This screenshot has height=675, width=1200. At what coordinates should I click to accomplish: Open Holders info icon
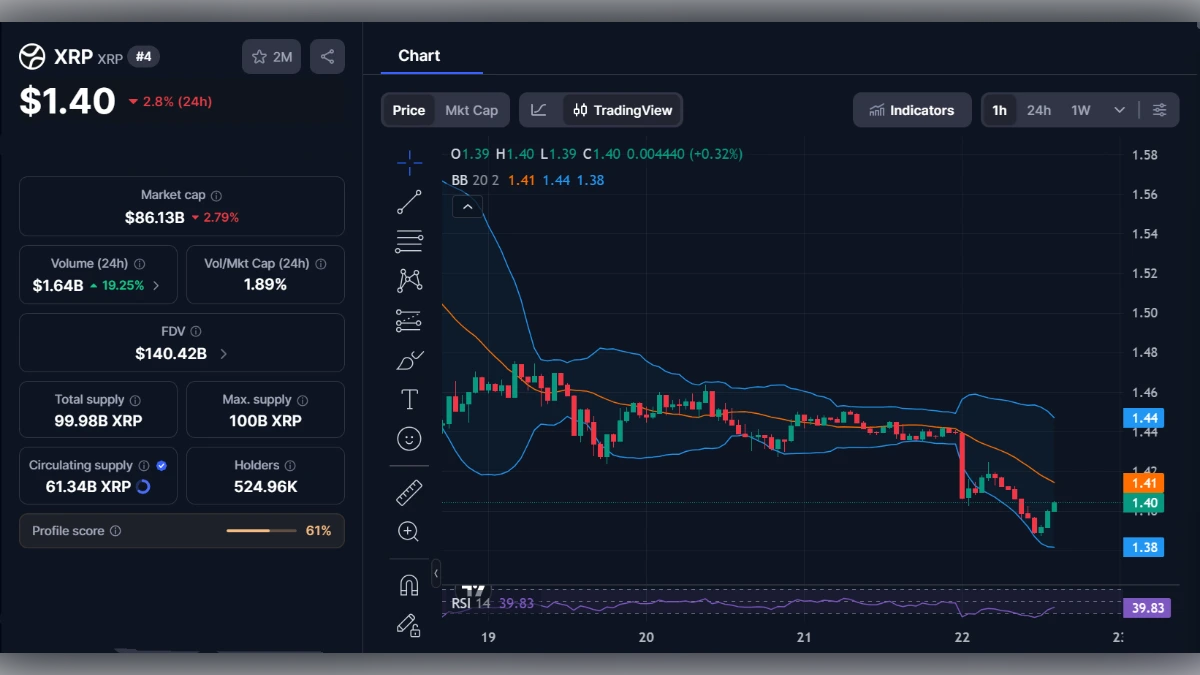(290, 466)
